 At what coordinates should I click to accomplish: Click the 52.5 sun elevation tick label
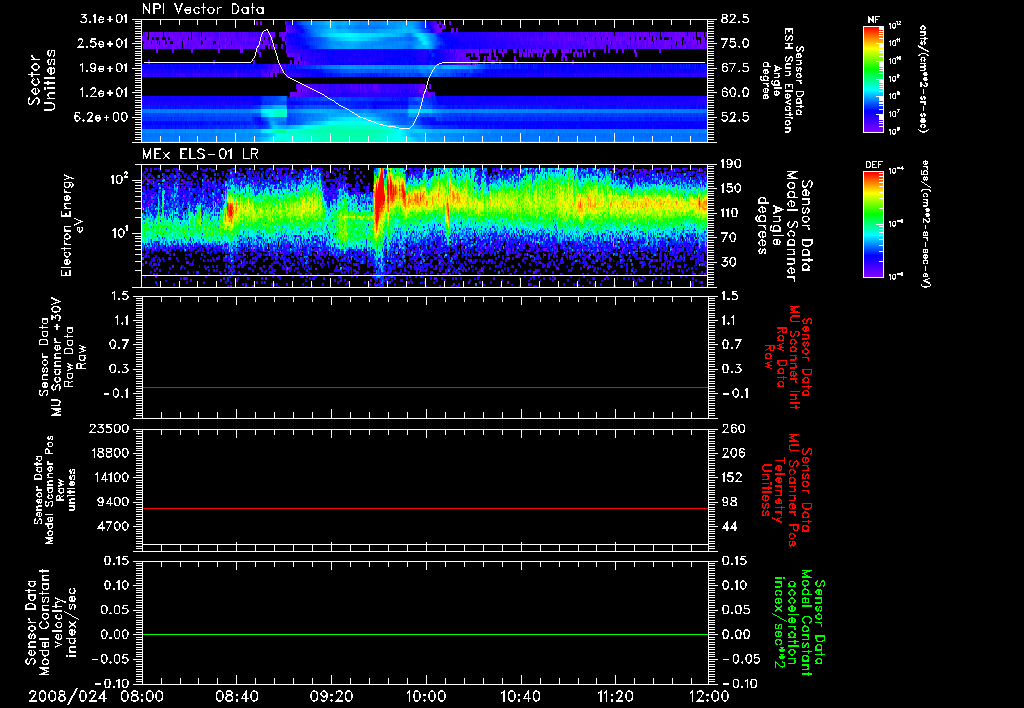[735, 118]
